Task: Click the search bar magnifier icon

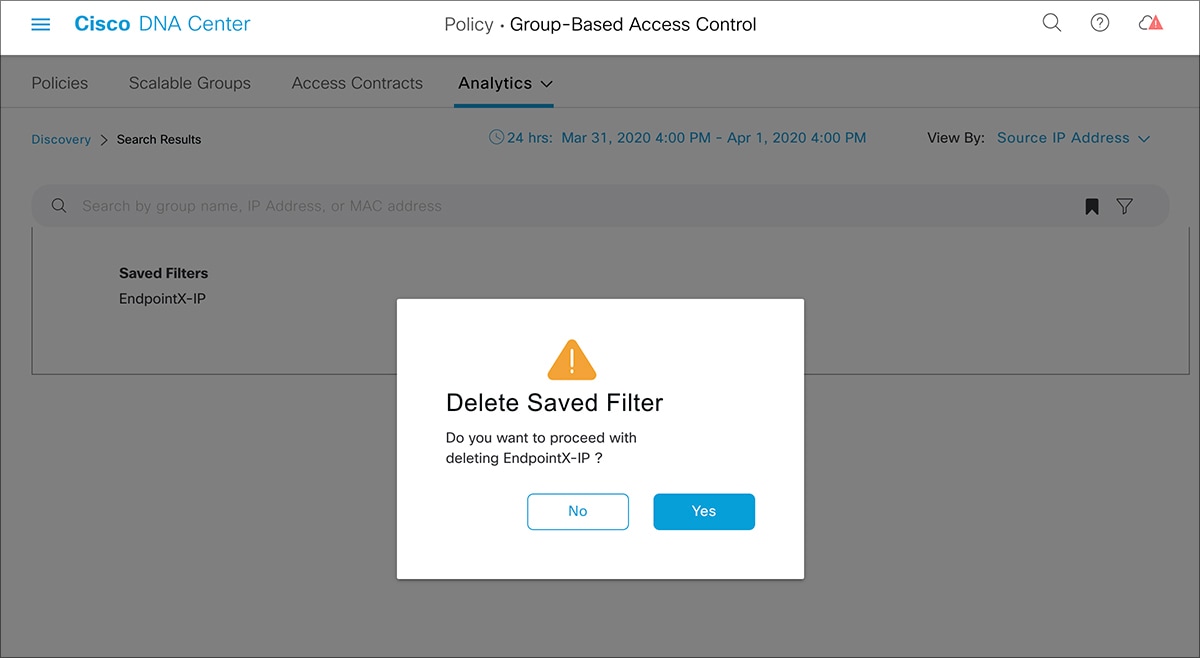Action: (x=59, y=206)
